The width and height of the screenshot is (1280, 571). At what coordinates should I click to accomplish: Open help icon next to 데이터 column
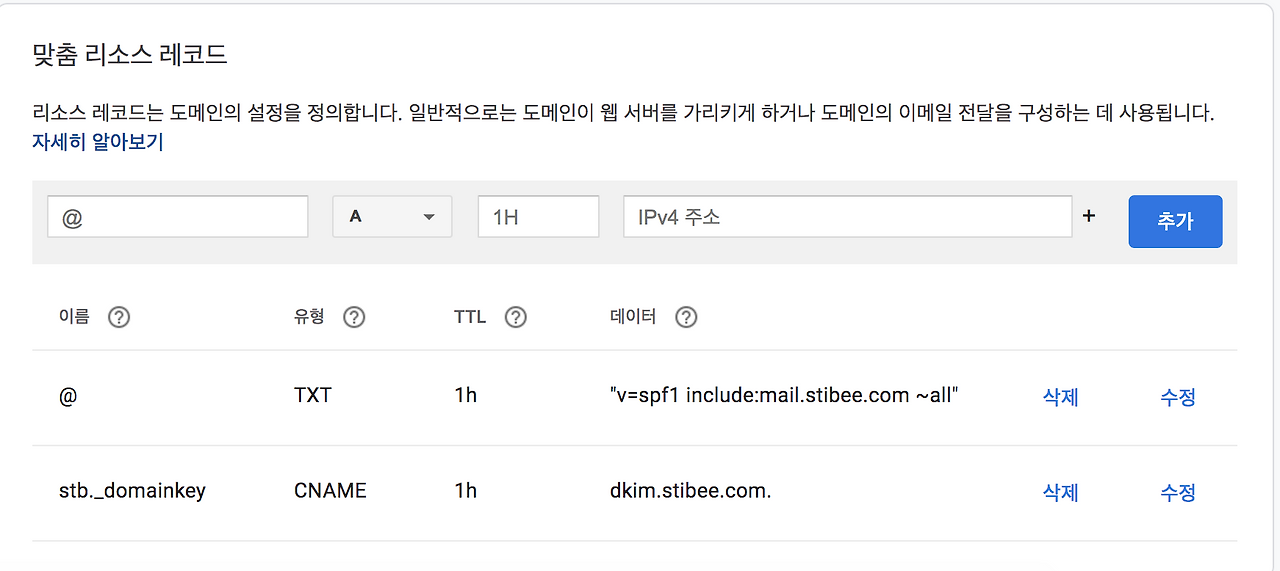click(686, 318)
